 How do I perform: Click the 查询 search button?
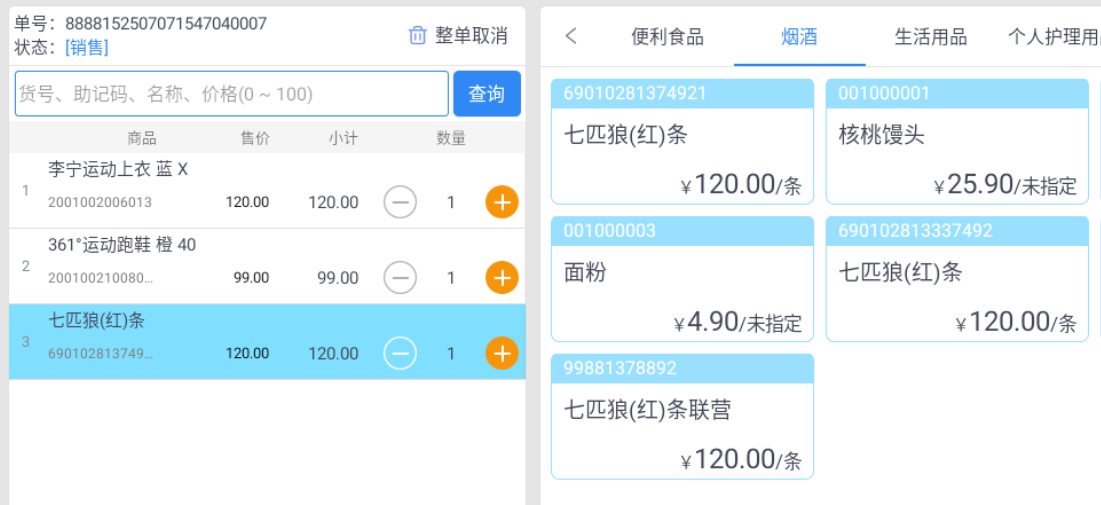[487, 93]
